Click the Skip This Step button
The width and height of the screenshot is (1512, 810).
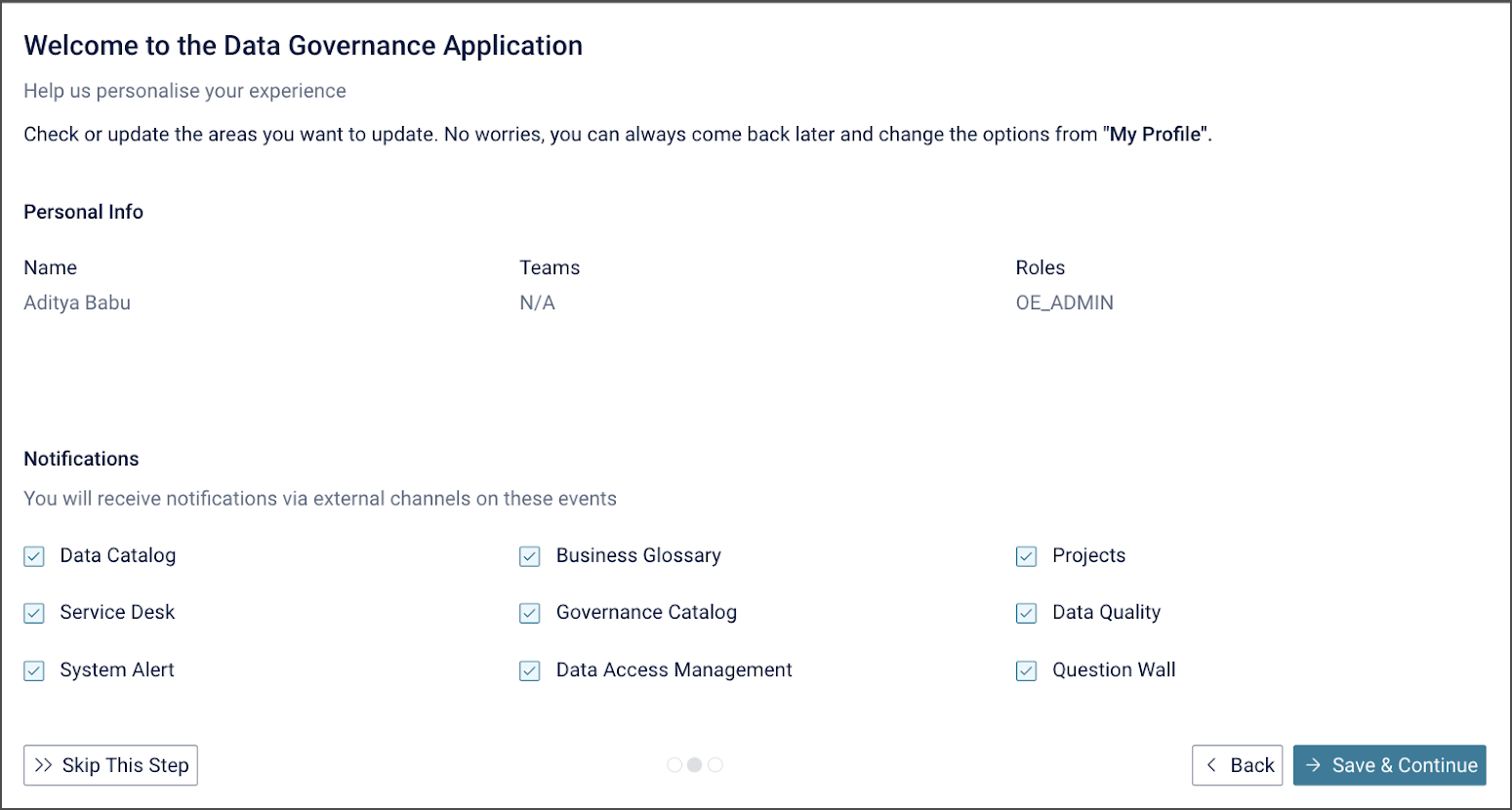tap(110, 765)
